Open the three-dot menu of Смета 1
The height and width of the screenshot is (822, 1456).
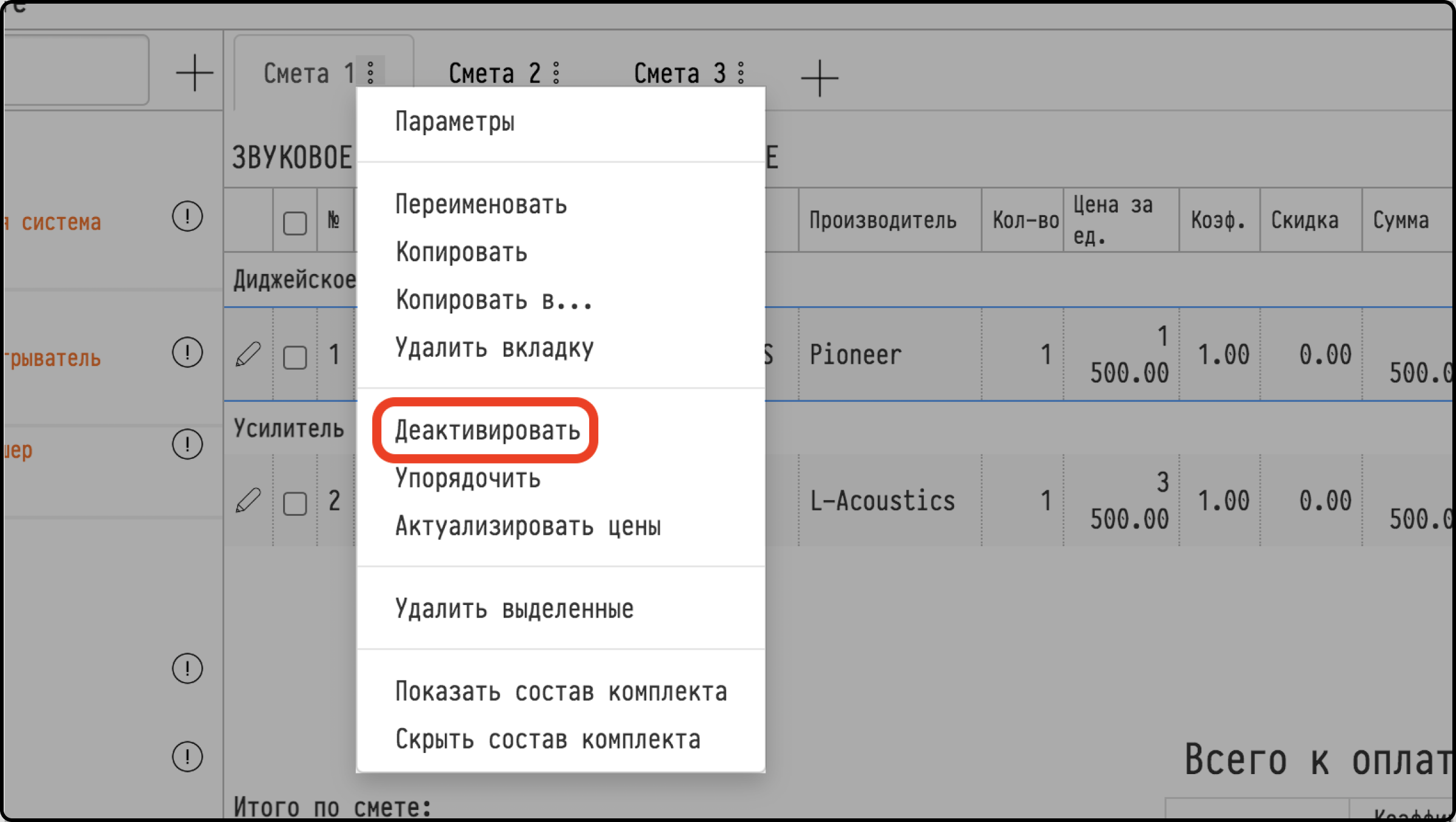tap(370, 73)
